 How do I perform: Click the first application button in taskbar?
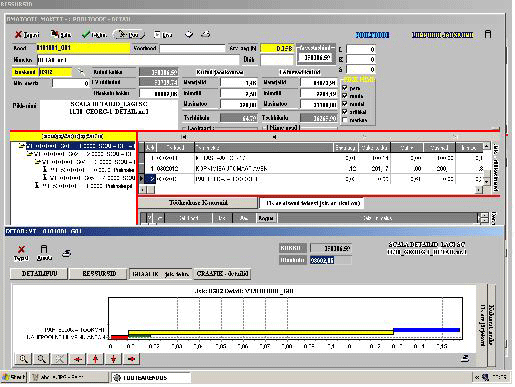[69, 377]
